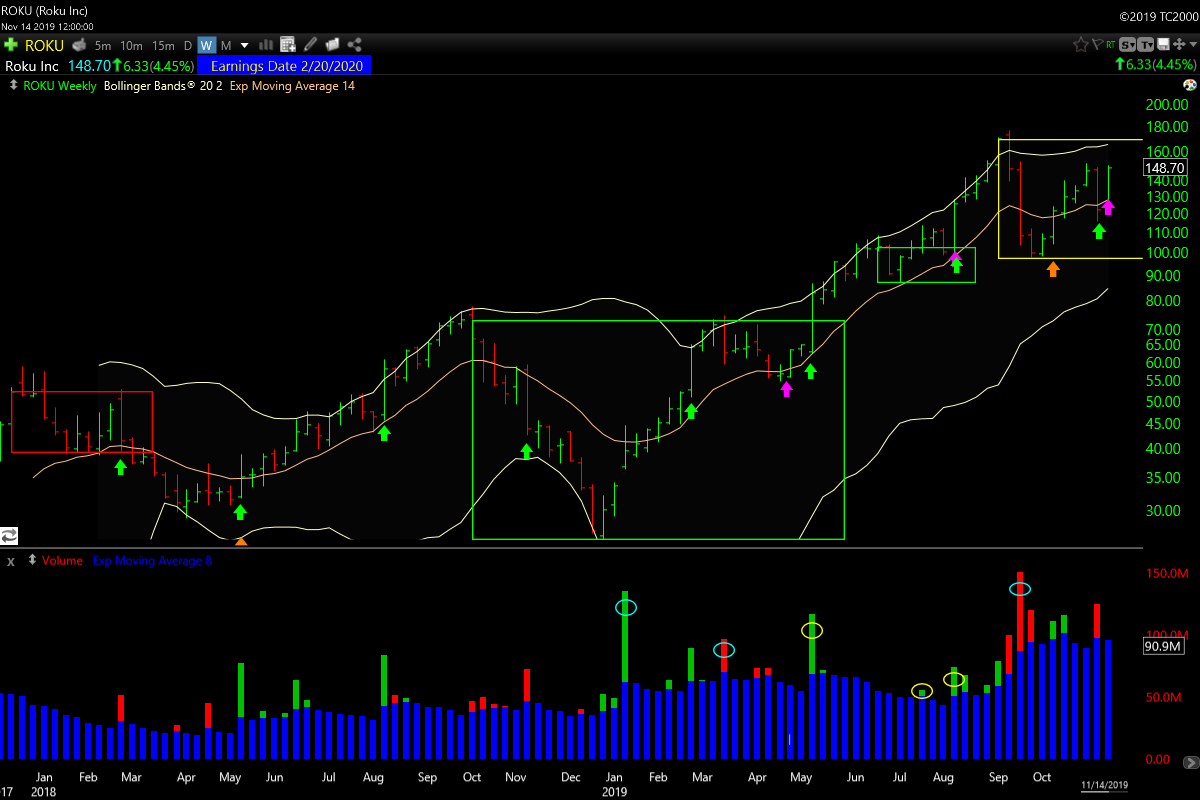
Task: Open the Volume indicator label
Action: point(62,561)
